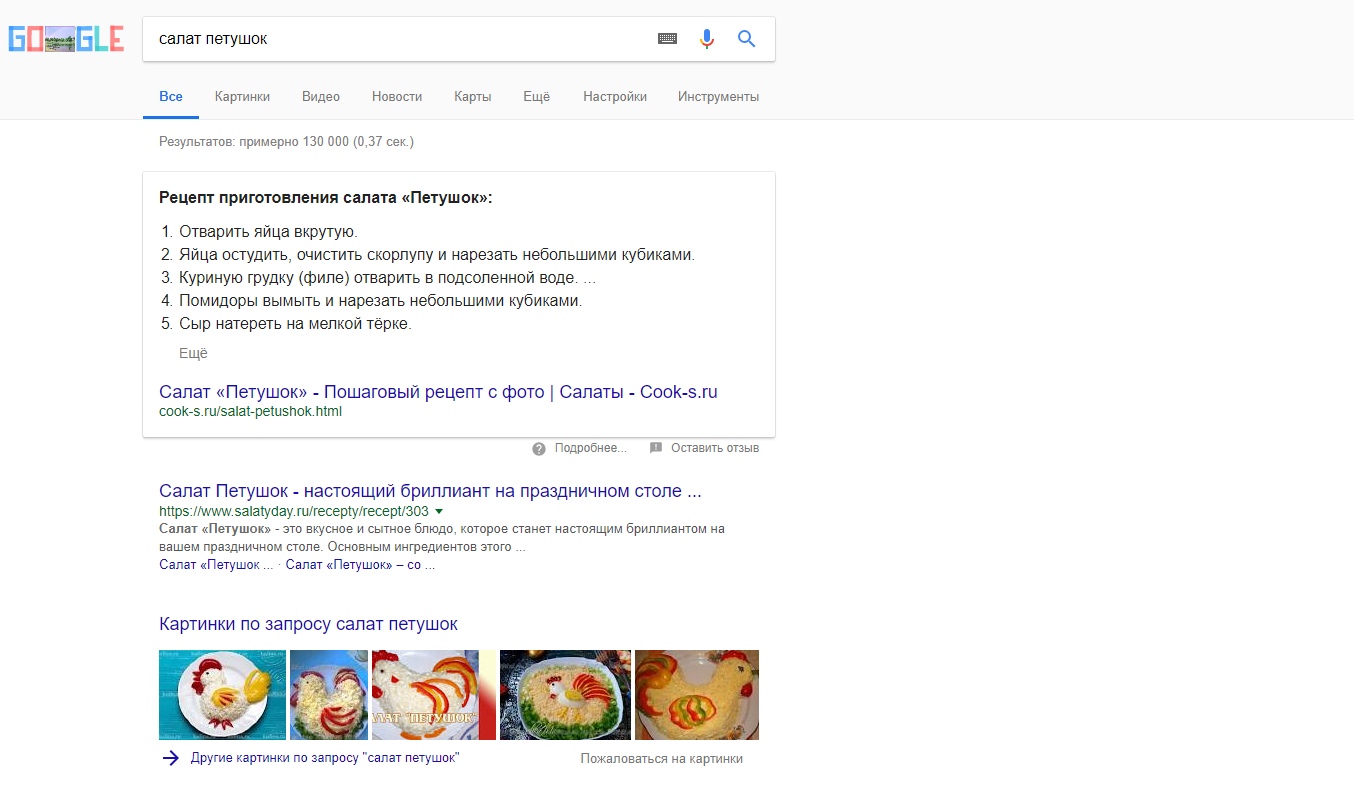Image resolution: width=1354 pixels, height=793 pixels.
Task: Open the Салат Петушок настоящий бриллиант result
Action: coord(430,491)
